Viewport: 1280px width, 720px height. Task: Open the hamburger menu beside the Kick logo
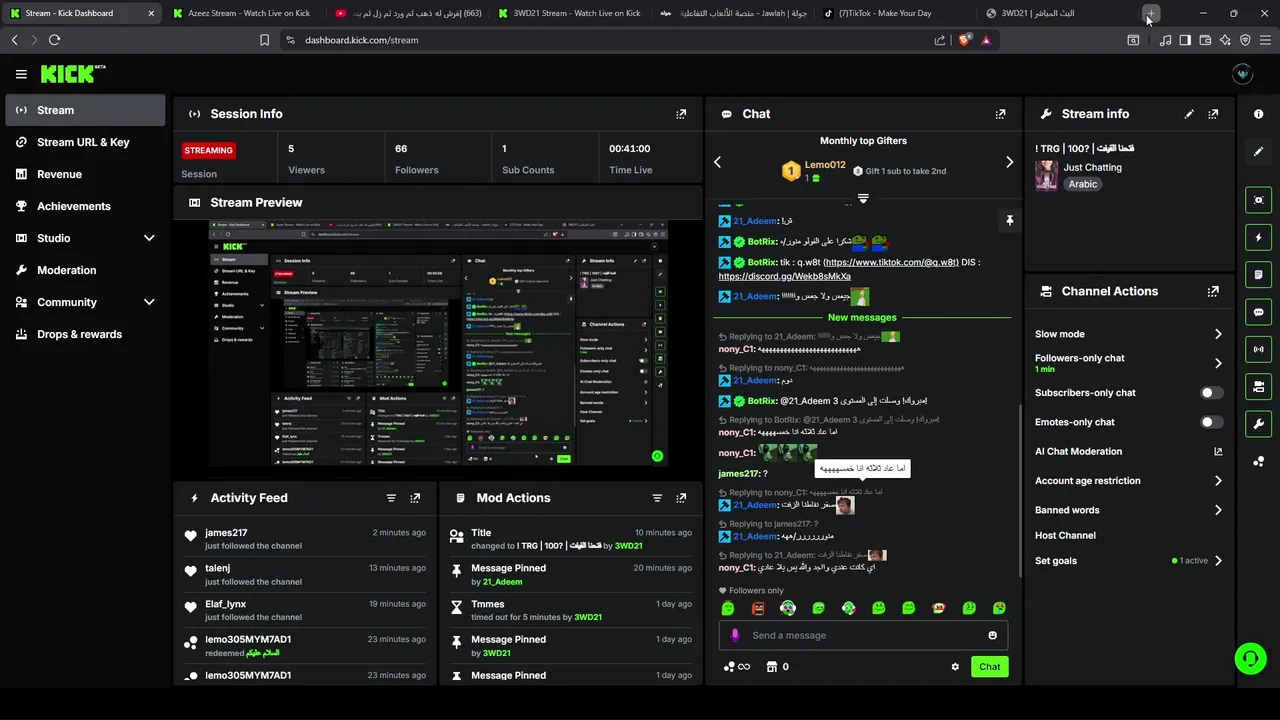pos(21,74)
